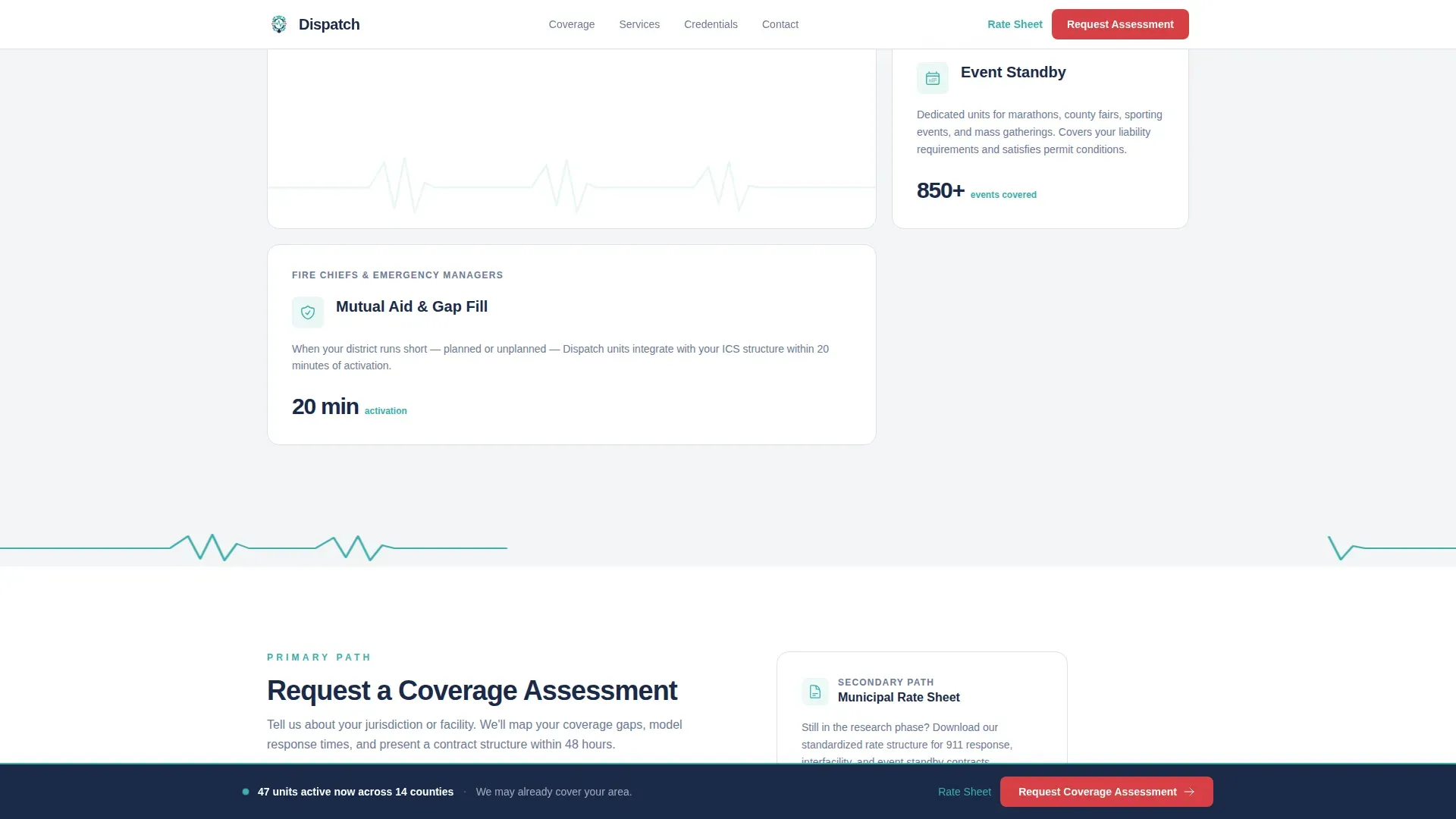Click the 'activation' label next to 20 min
Viewport: 1456px width, 819px height.
pyautogui.click(x=386, y=411)
